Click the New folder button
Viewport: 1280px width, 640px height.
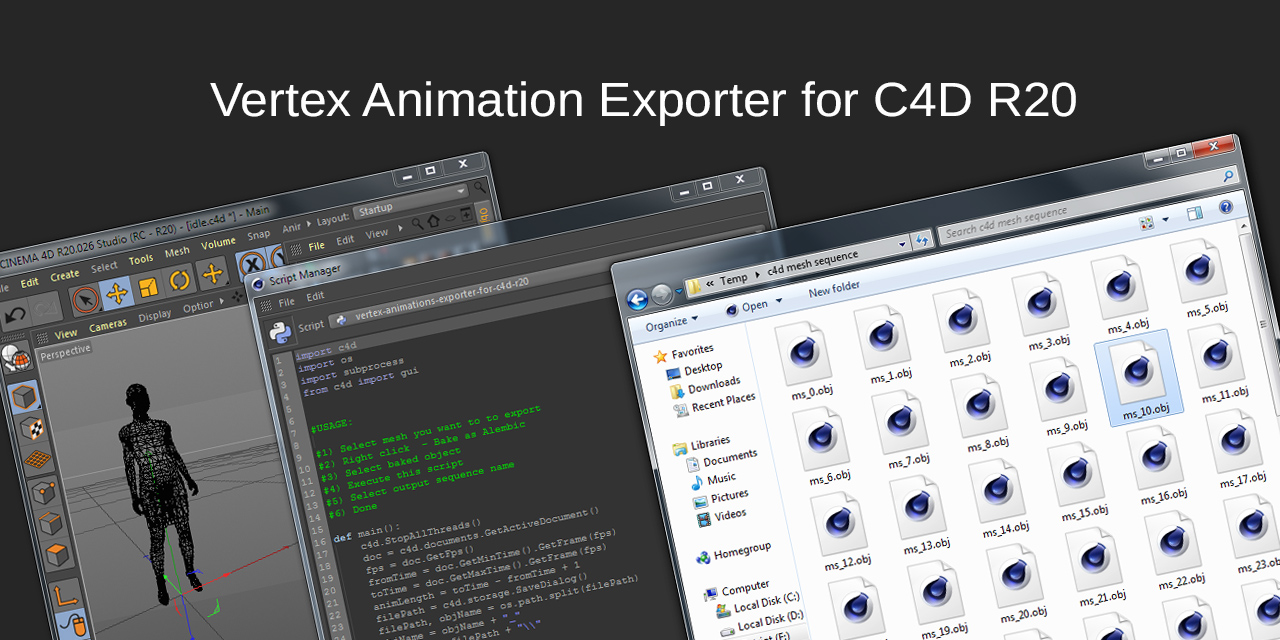click(x=834, y=287)
